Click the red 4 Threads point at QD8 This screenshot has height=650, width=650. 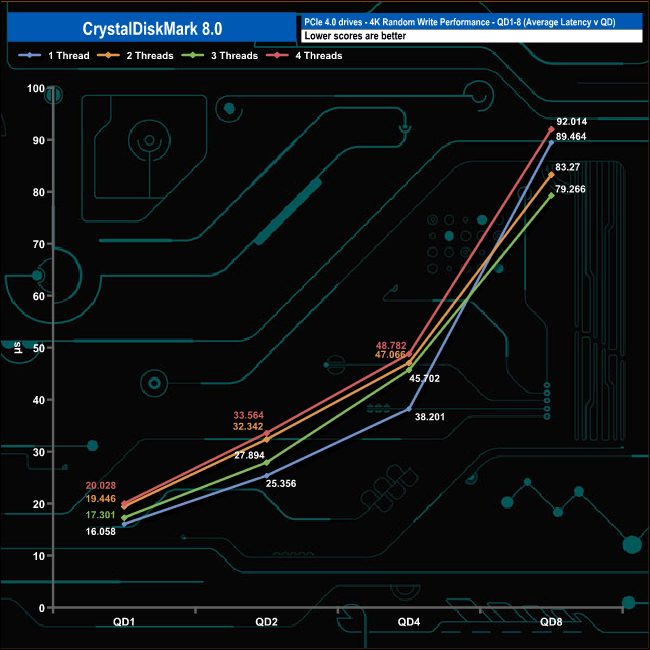point(551,129)
